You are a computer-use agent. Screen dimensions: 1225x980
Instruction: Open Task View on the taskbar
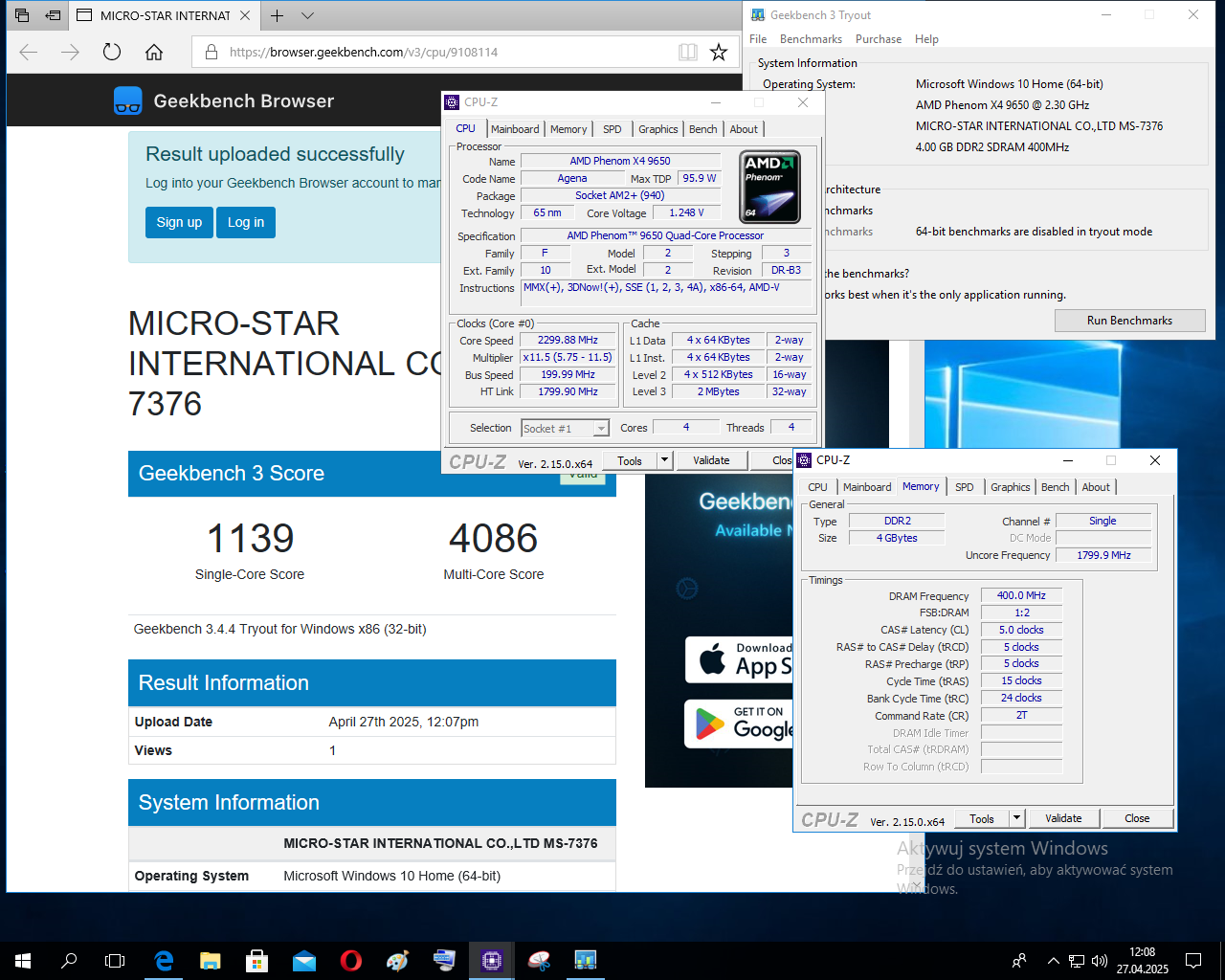click(115, 961)
